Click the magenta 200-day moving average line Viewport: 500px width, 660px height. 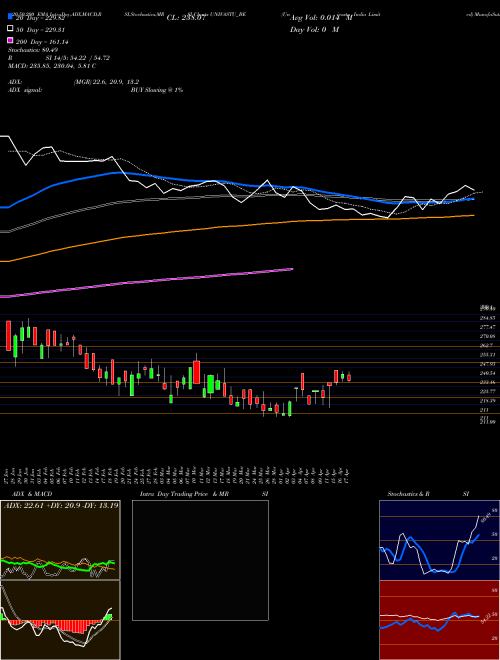(146, 283)
